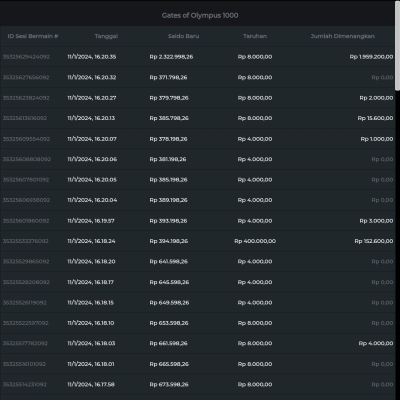
Task: Open session ID 35325601860092
Action: coord(26,221)
